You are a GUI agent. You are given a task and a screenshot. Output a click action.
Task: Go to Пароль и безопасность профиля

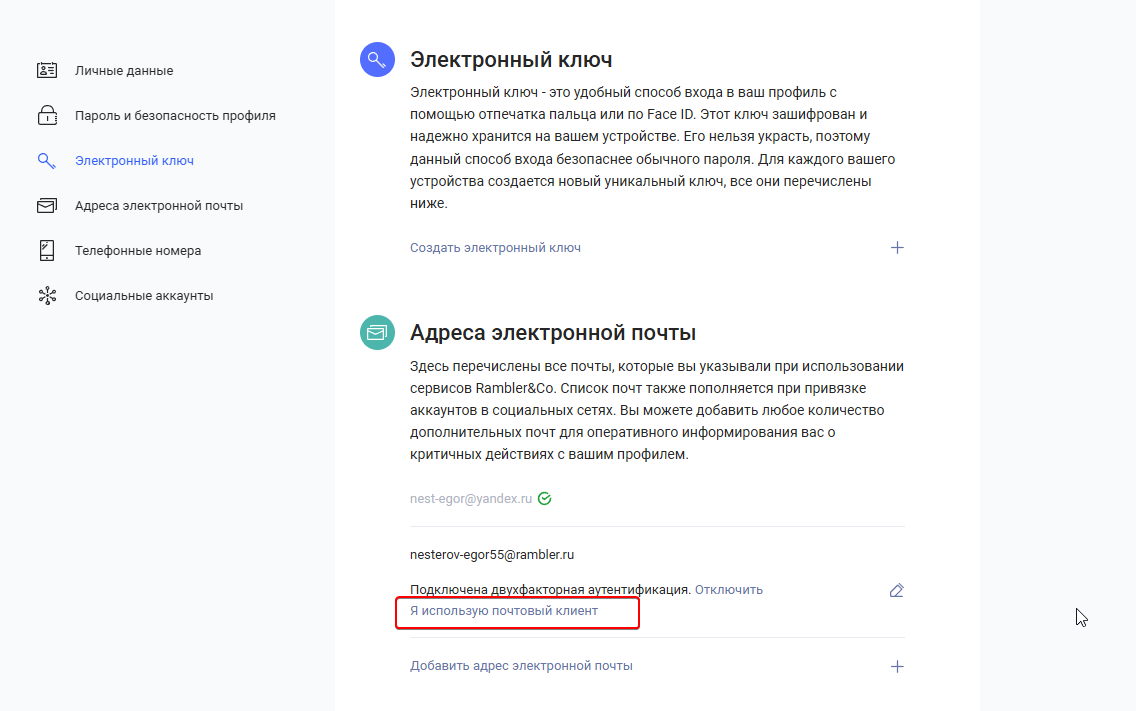click(175, 116)
